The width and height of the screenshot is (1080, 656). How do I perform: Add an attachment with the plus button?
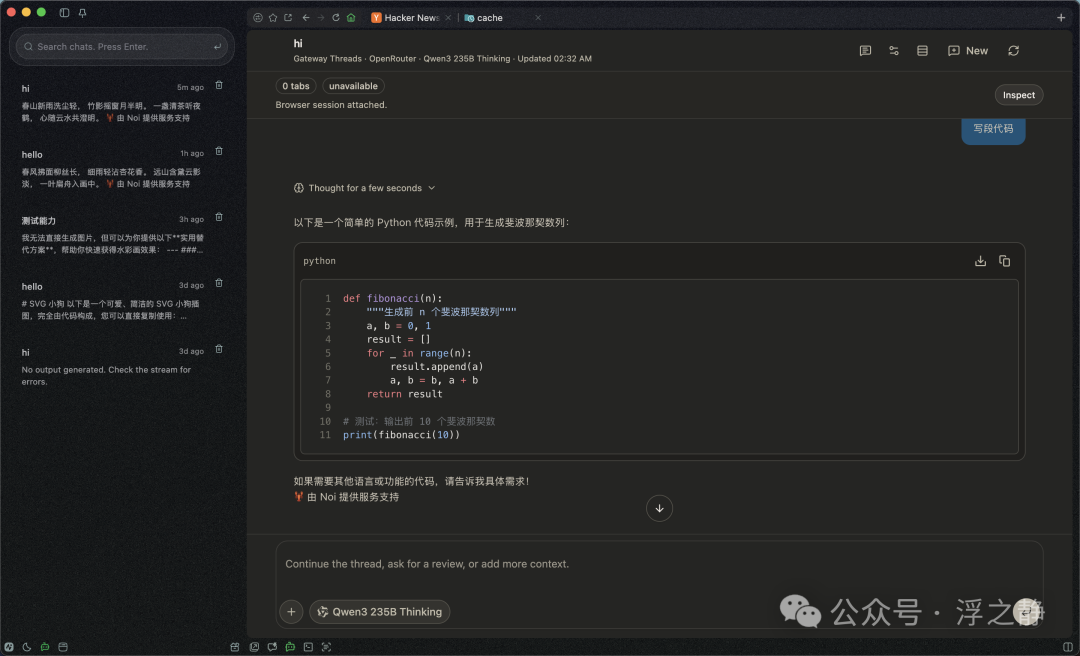click(291, 612)
